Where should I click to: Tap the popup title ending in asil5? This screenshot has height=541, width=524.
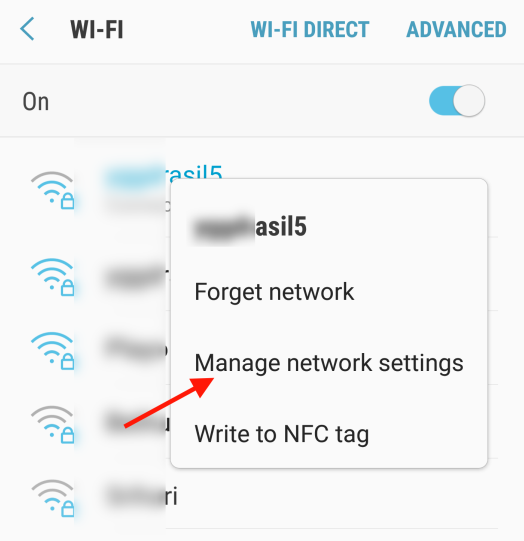(249, 227)
